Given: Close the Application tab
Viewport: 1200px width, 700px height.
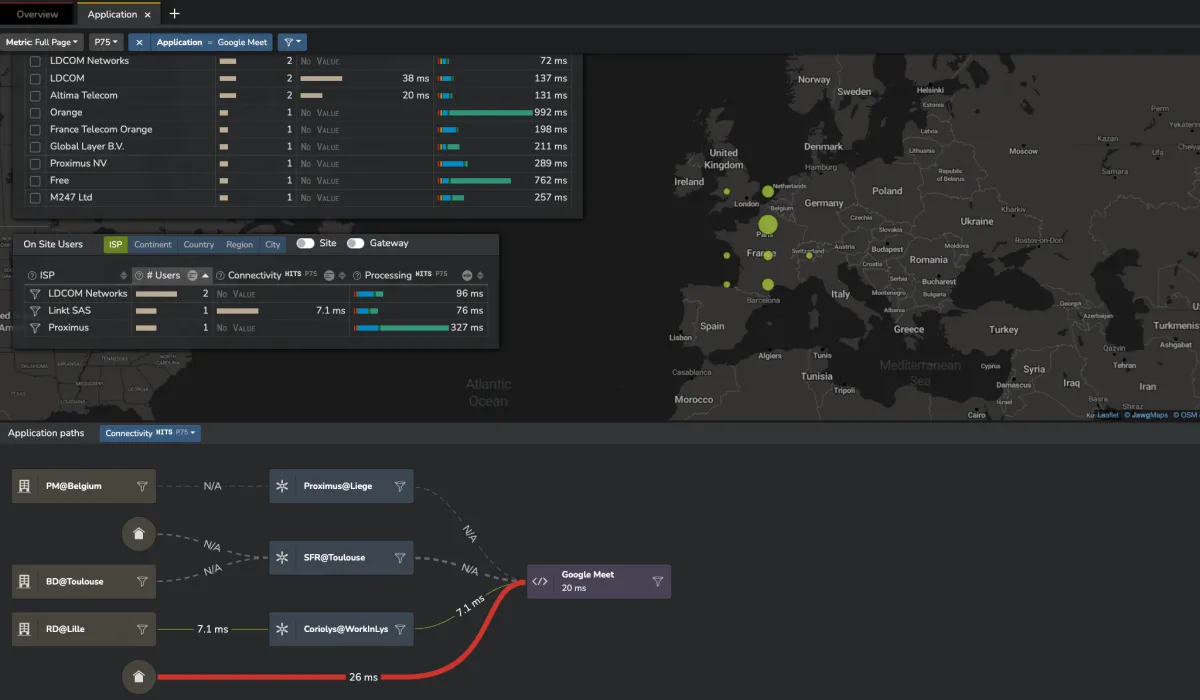Looking at the screenshot, I should point(148,14).
